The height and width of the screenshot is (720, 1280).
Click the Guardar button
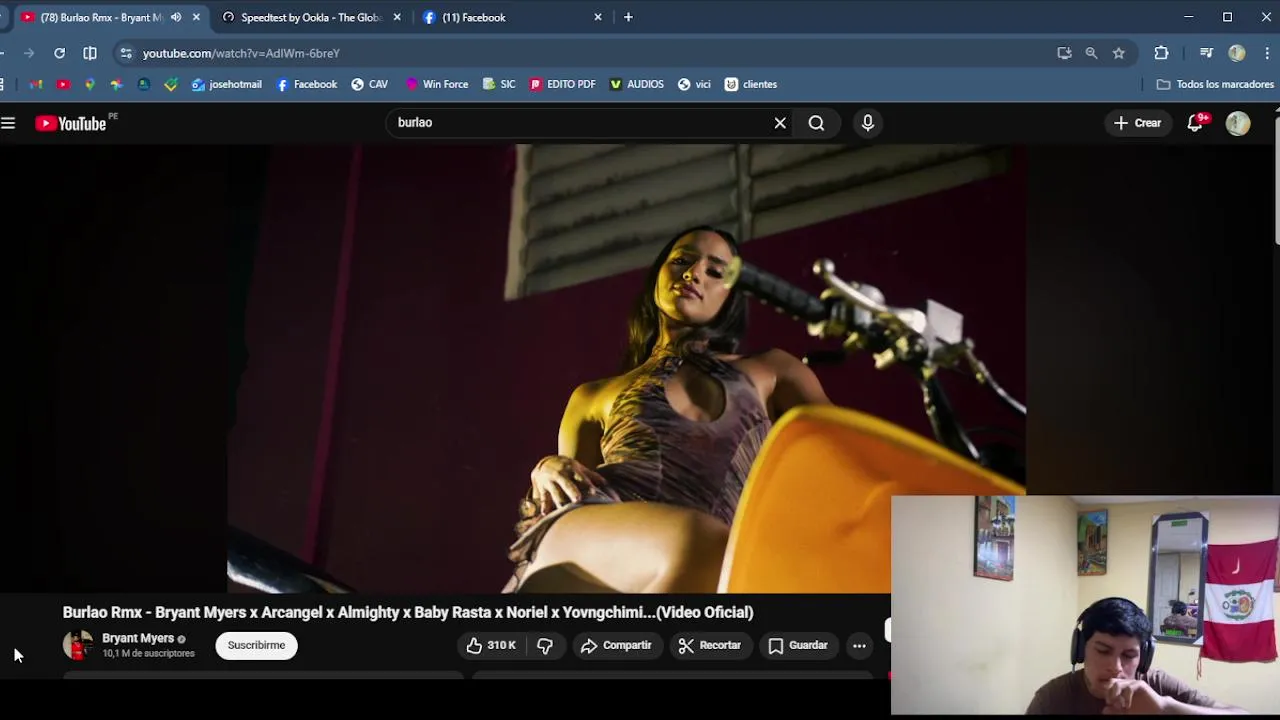point(798,645)
